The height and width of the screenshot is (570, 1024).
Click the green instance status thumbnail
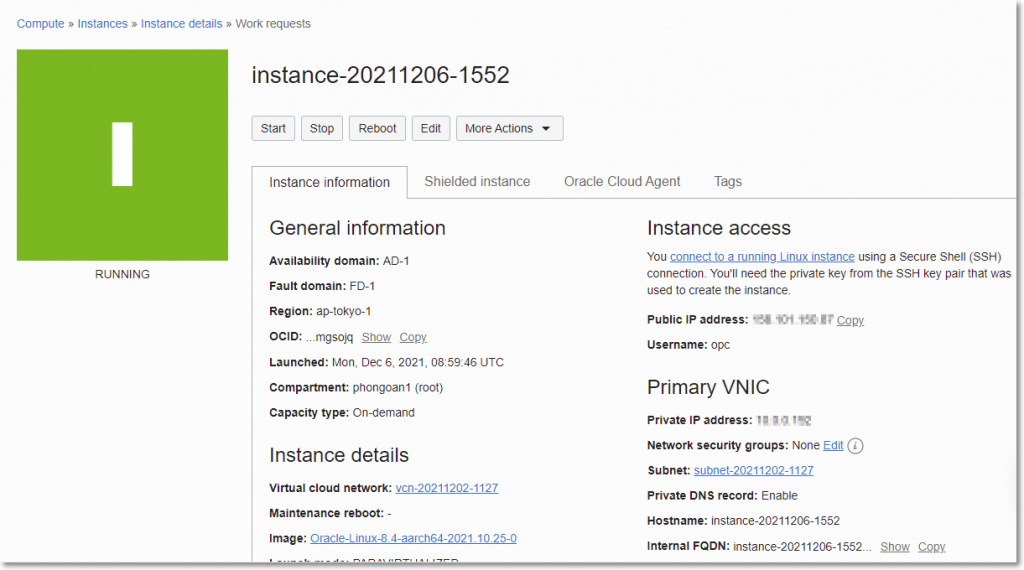point(122,155)
